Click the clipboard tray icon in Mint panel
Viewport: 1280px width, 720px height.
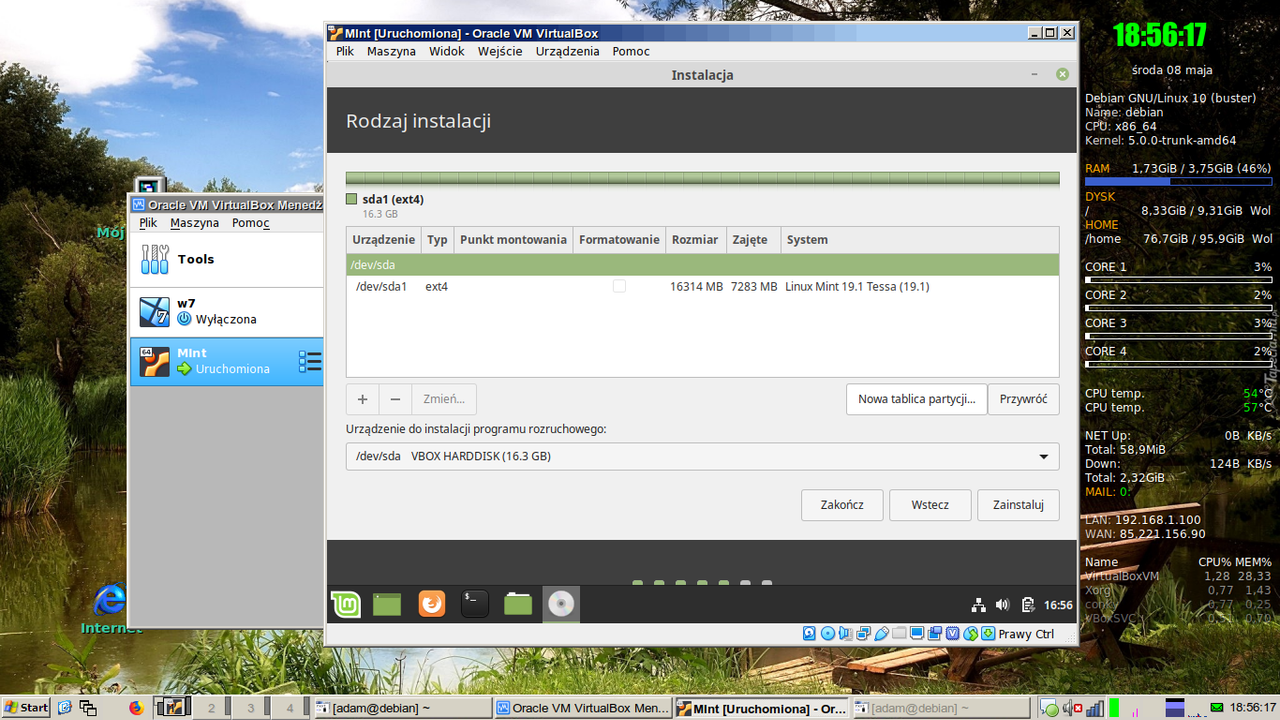click(1028, 605)
